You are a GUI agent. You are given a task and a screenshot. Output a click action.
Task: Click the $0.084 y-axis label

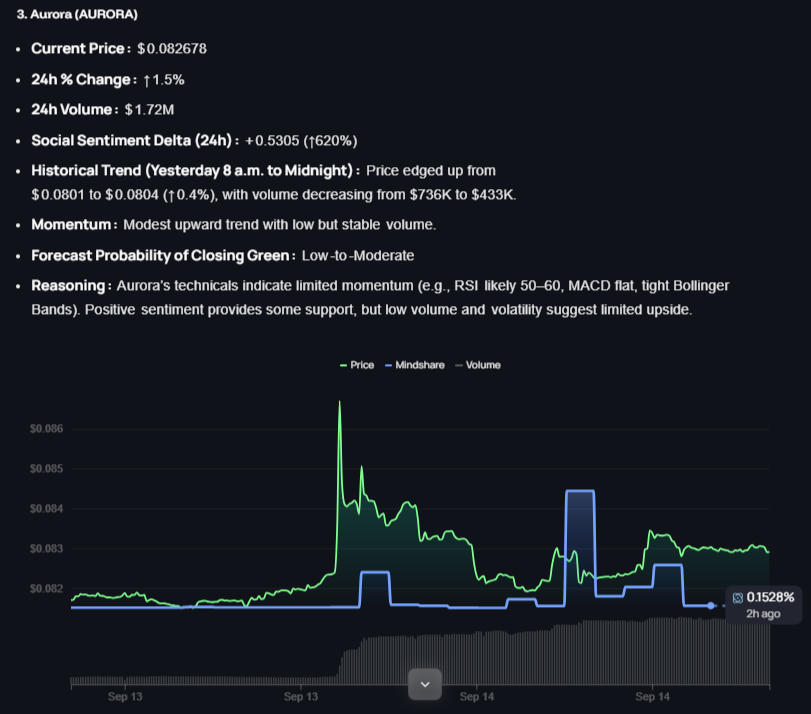pos(47,509)
